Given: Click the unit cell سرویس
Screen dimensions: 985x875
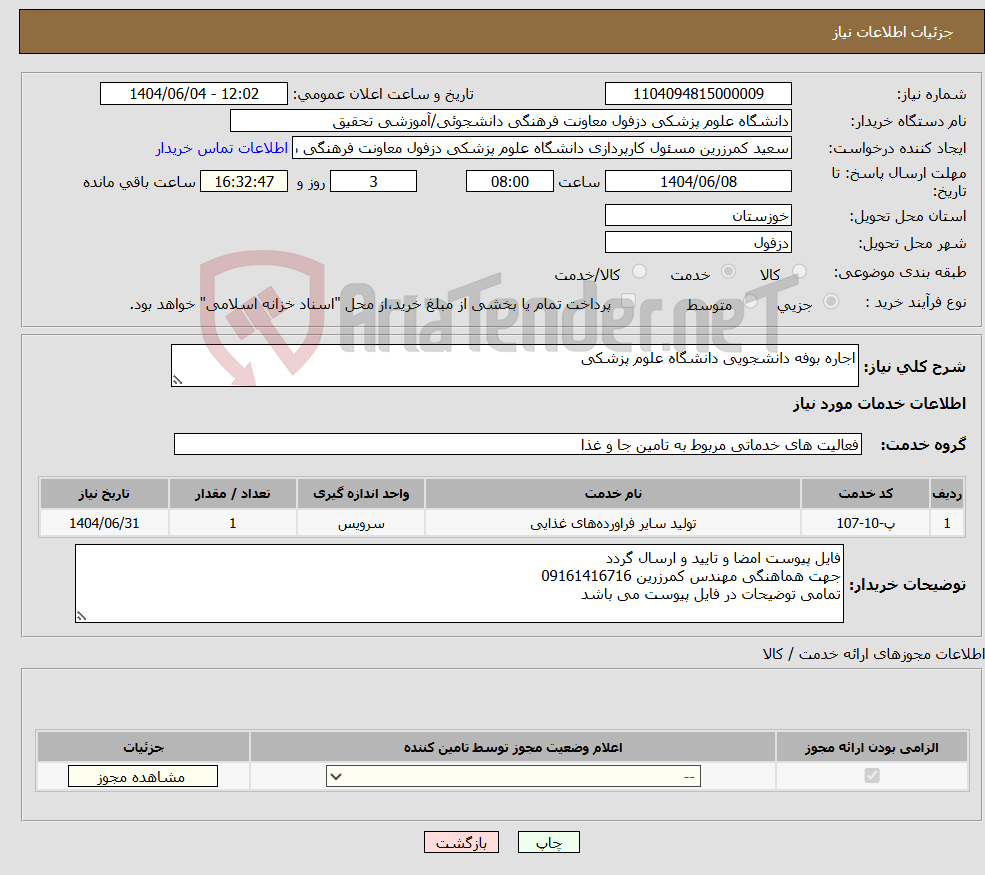Looking at the screenshot, I should pos(361,523).
